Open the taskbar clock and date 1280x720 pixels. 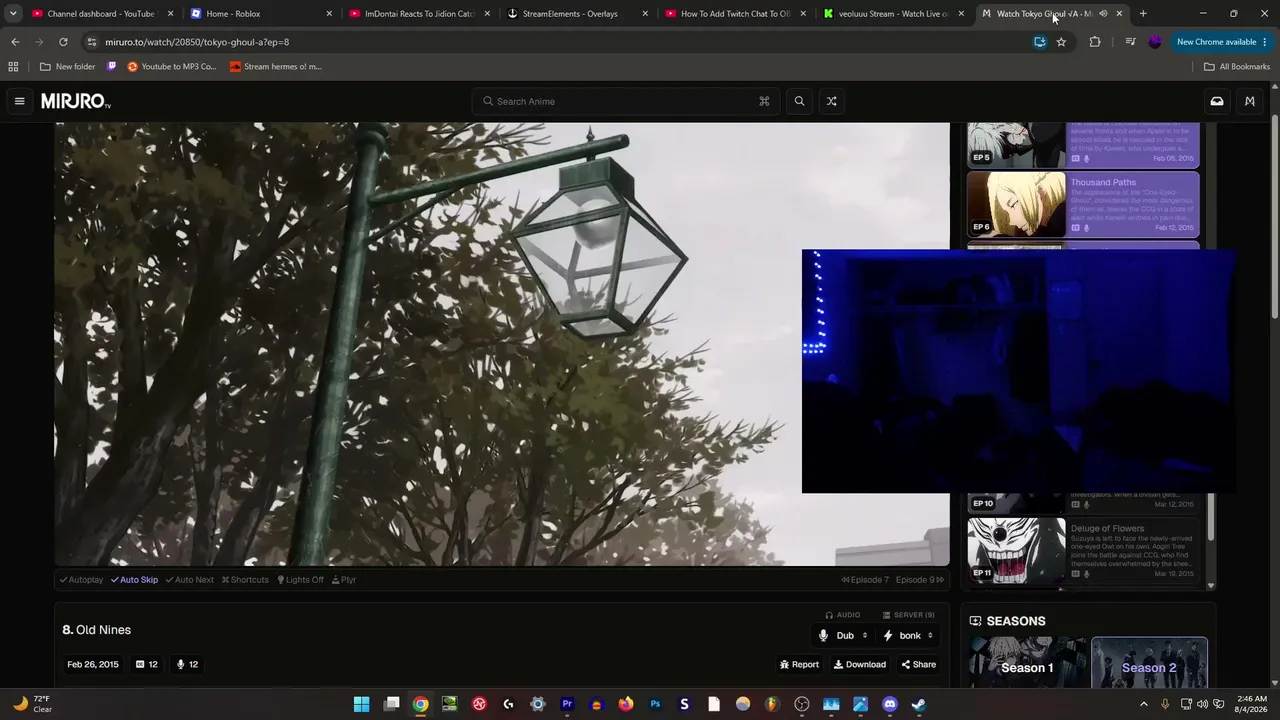(x=1251, y=704)
